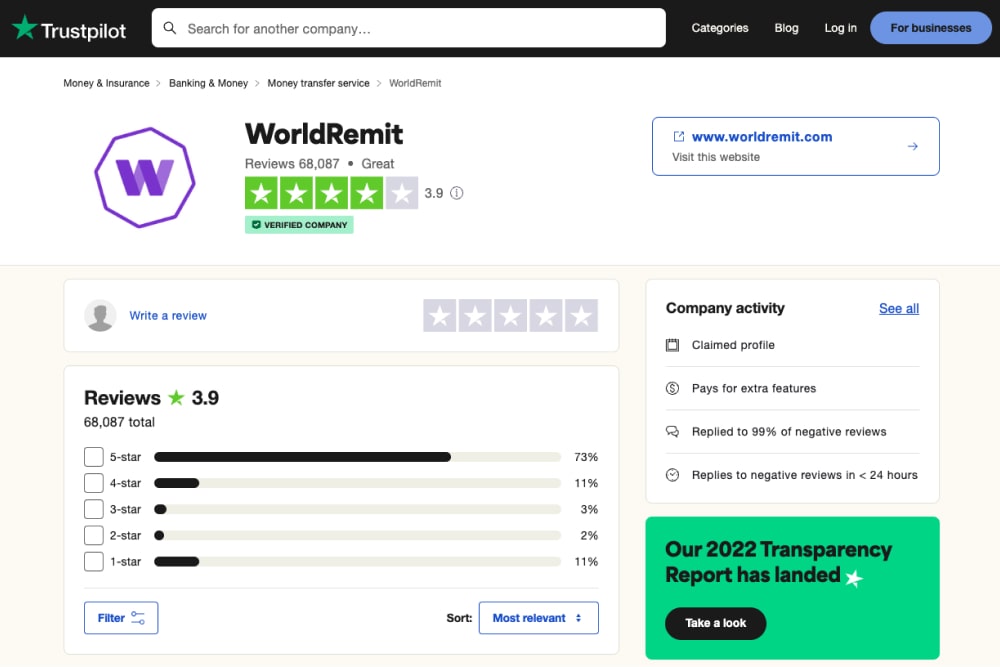Rate two stars in Write a review

point(475,316)
